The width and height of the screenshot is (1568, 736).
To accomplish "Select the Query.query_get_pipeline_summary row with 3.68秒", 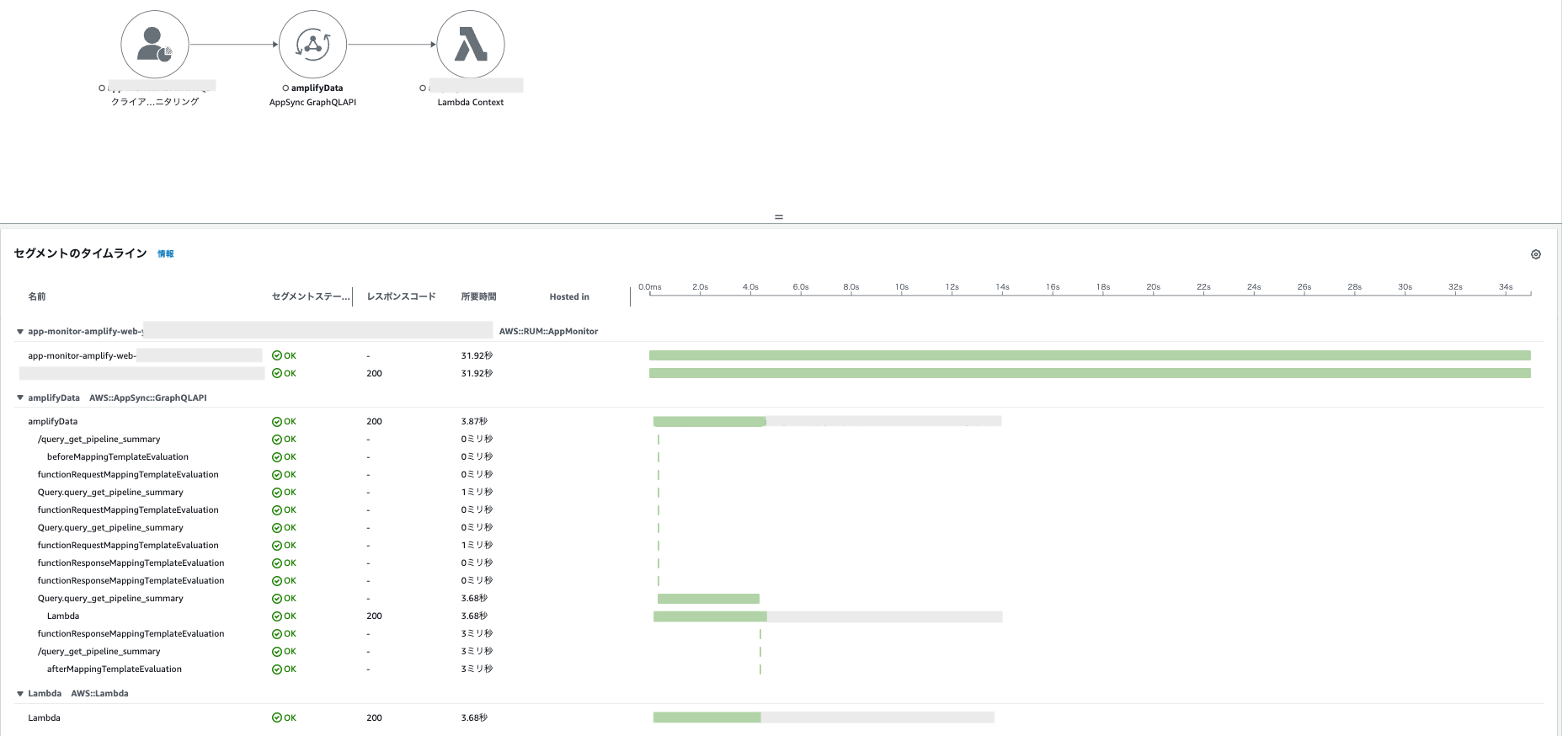I will 110,598.
